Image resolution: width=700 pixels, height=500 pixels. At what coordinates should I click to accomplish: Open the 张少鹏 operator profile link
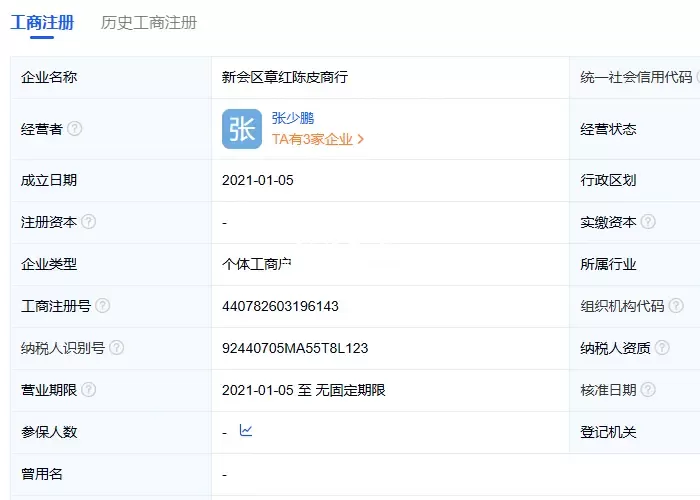click(x=293, y=118)
